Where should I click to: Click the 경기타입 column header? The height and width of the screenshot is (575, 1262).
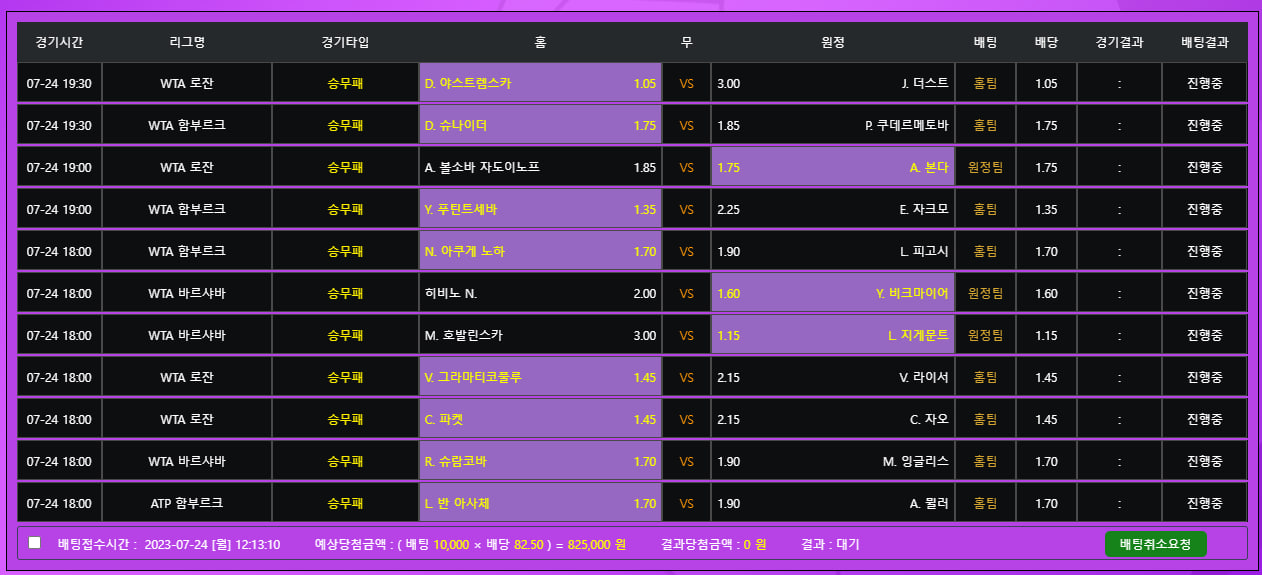[x=345, y=42]
